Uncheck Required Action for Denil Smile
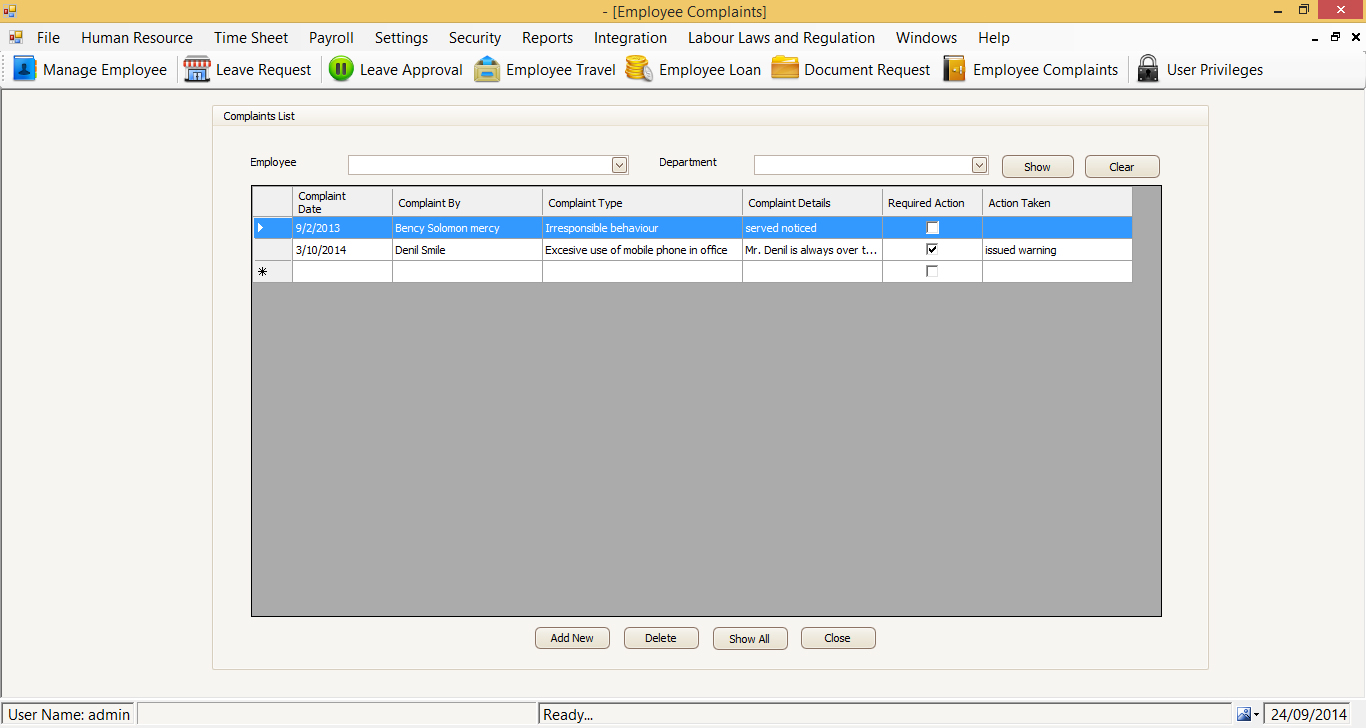This screenshot has width=1366, height=728. pyautogui.click(x=932, y=250)
